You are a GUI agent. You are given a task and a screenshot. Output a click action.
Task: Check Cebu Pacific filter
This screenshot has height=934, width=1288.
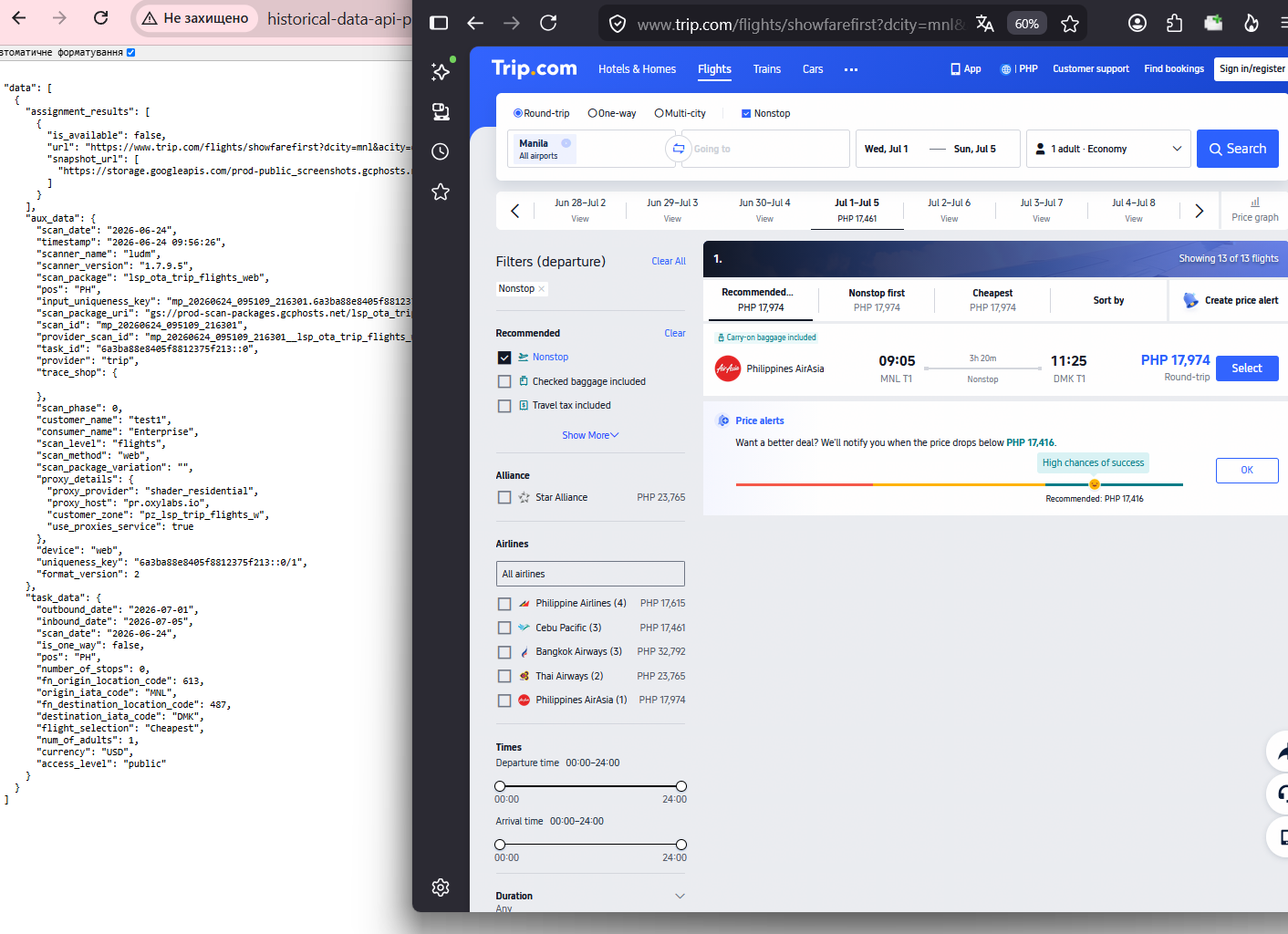point(504,628)
